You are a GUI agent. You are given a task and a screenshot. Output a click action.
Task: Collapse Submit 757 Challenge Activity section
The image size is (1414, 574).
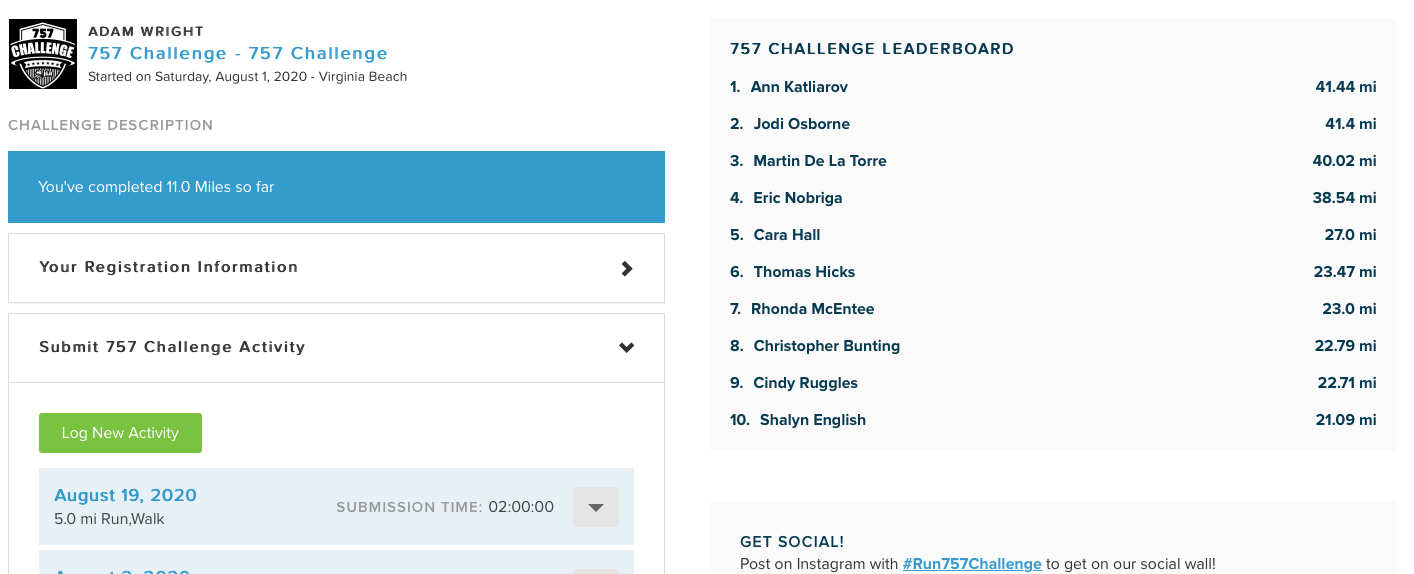[627, 348]
